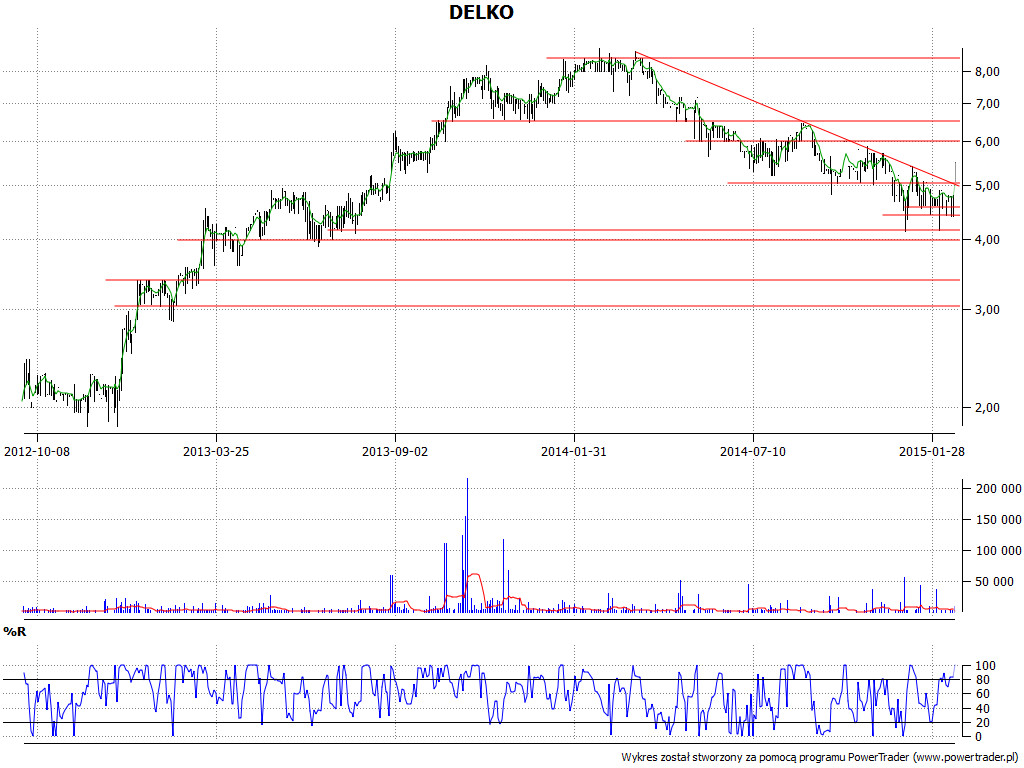Viewport: 1024px width, 768px height.
Task: Click the 20 level on %R axis
Action: pyautogui.click(x=982, y=723)
